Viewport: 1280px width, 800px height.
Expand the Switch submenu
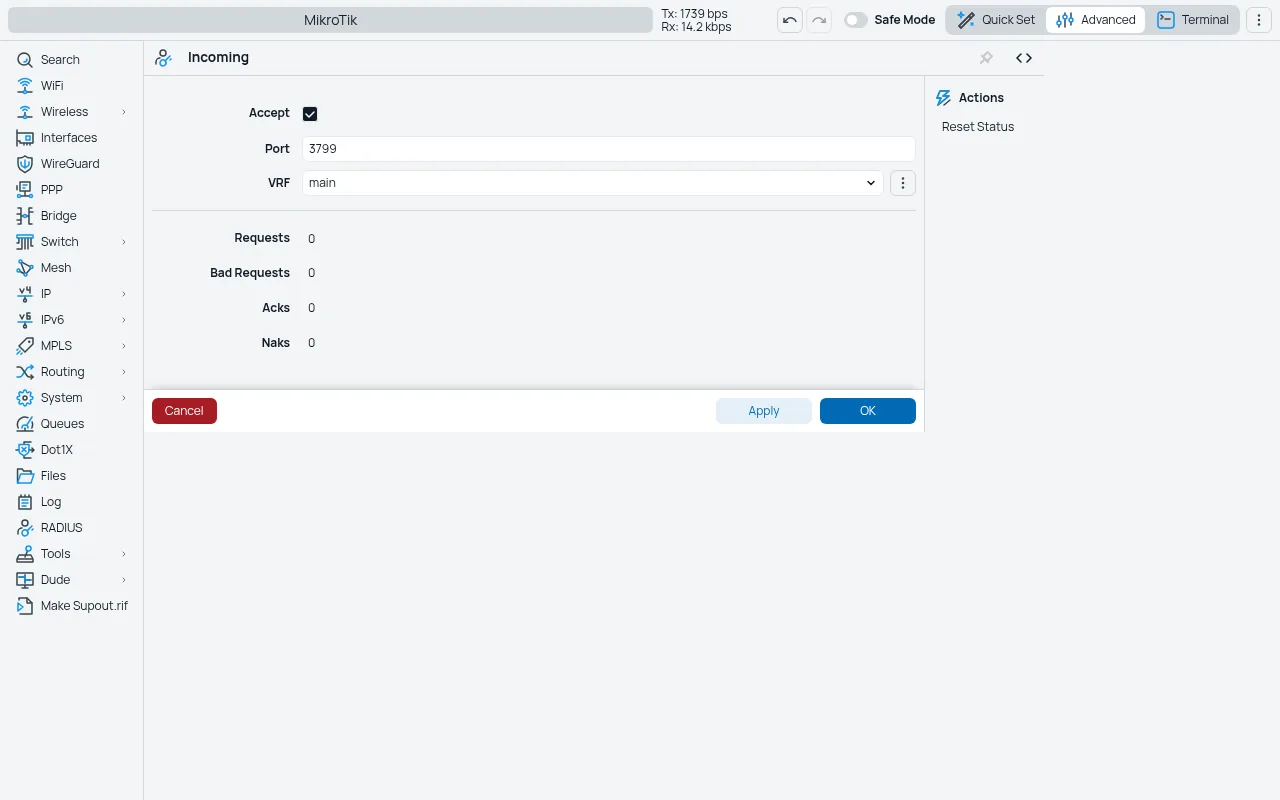coord(124,242)
